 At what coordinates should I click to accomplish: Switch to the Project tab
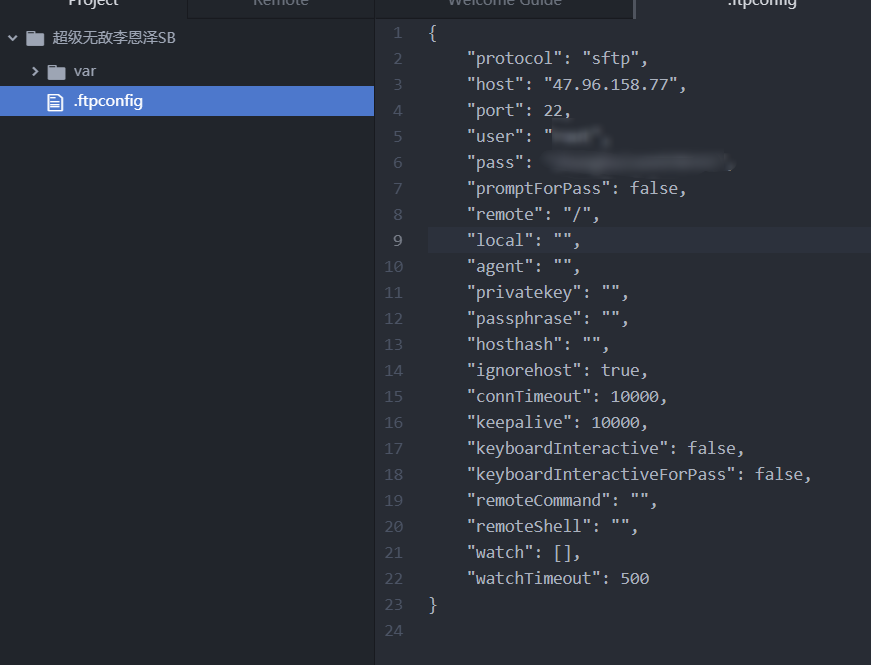pyautogui.click(x=93, y=4)
